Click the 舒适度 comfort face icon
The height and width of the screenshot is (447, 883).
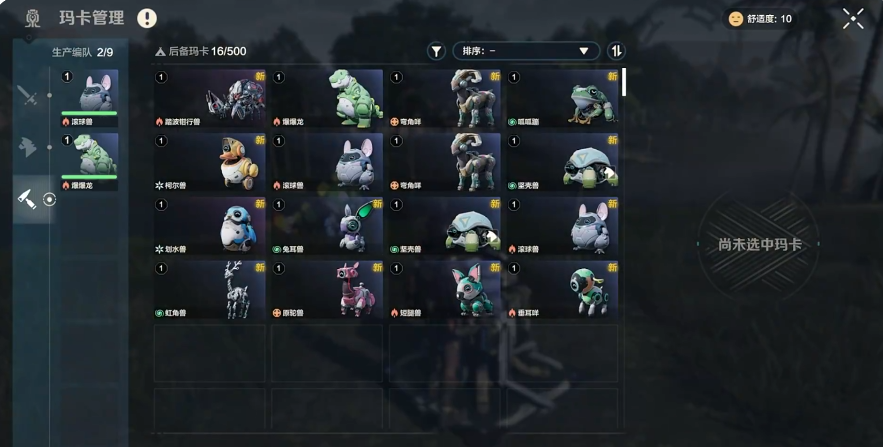[735, 19]
